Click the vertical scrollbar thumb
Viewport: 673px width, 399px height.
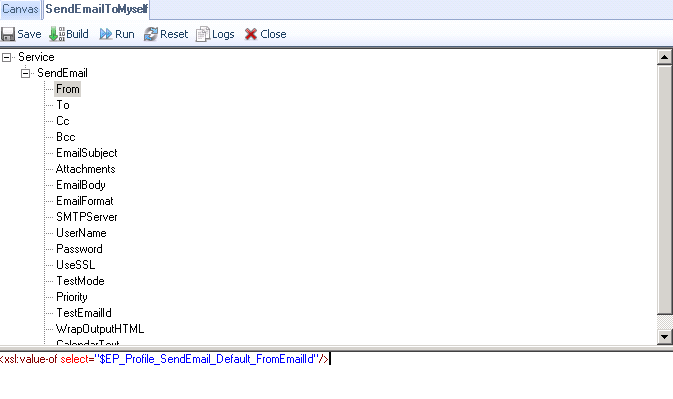pyautogui.click(x=664, y=190)
